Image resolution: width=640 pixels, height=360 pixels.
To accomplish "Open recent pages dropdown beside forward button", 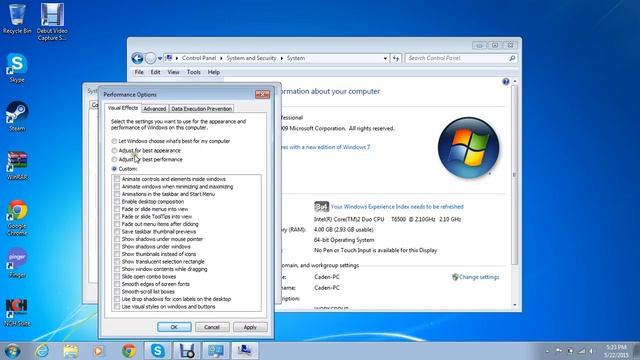I will point(160,58).
